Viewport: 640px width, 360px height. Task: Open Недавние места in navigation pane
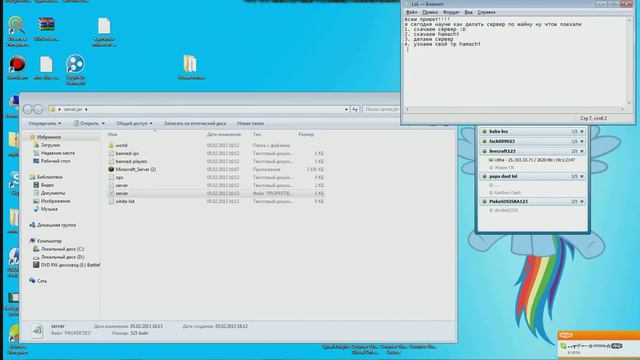click(x=58, y=153)
